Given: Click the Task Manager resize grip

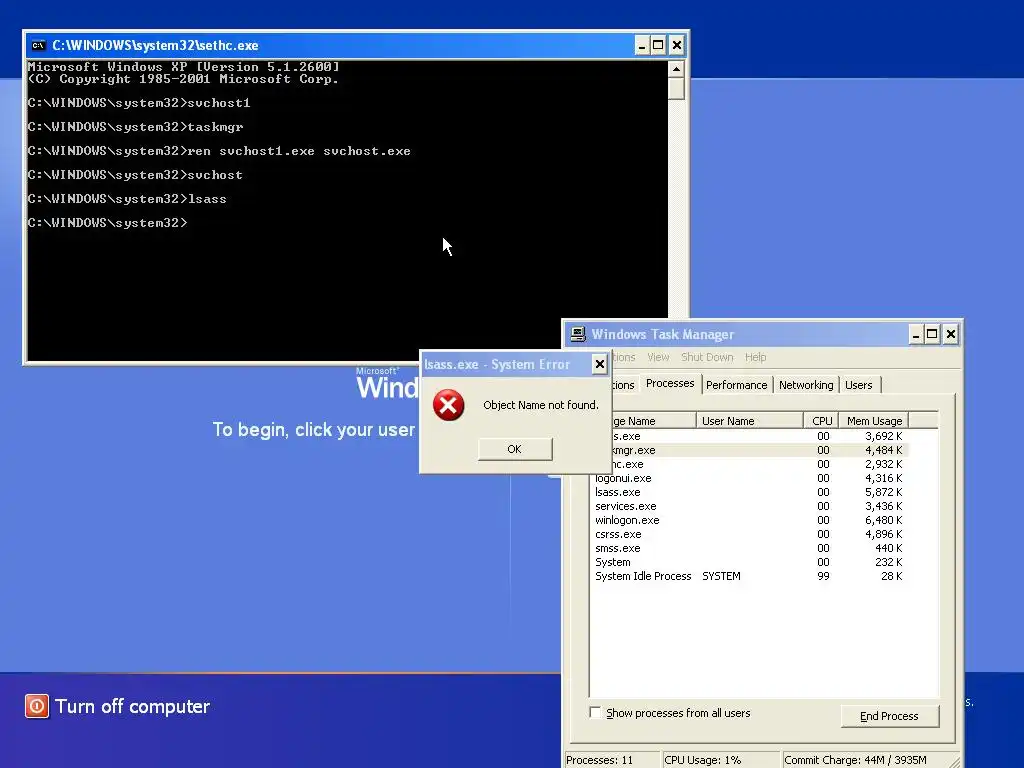Looking at the screenshot, I should pyautogui.click(x=953, y=761).
